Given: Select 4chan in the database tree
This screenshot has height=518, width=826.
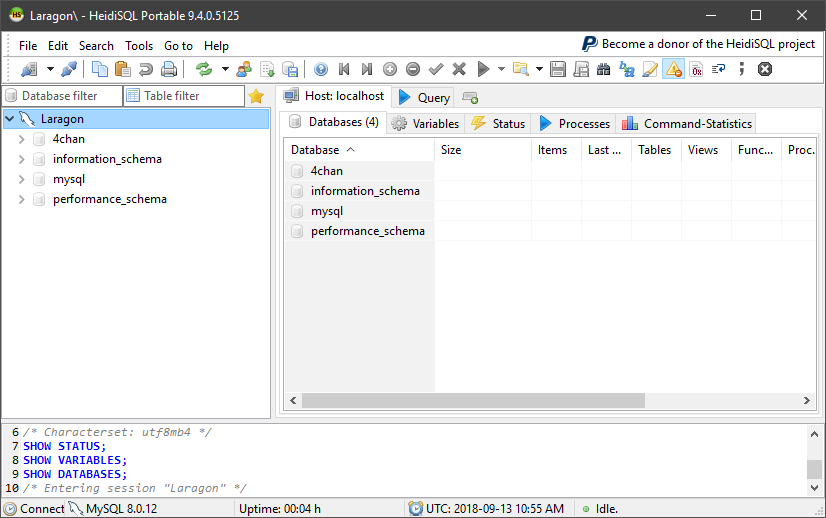Looking at the screenshot, I should [x=68, y=139].
